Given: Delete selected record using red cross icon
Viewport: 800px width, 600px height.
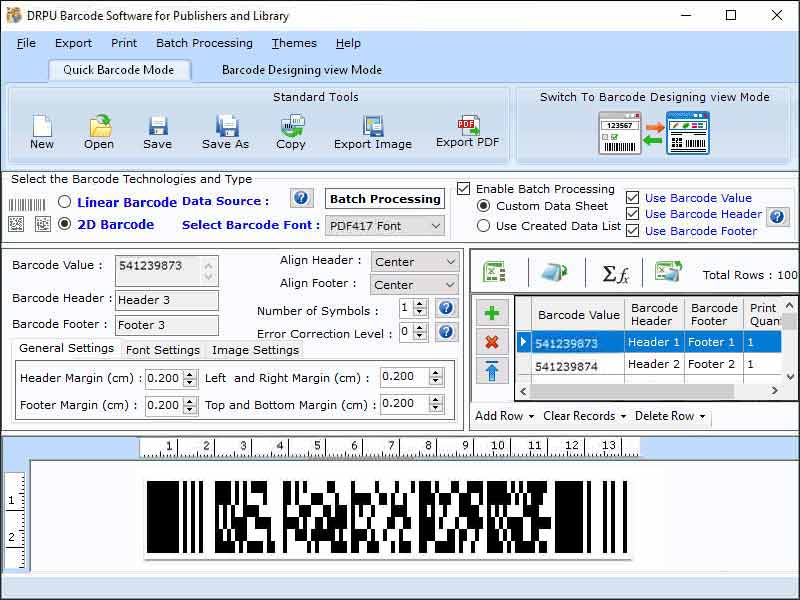Looking at the screenshot, I should [491, 342].
